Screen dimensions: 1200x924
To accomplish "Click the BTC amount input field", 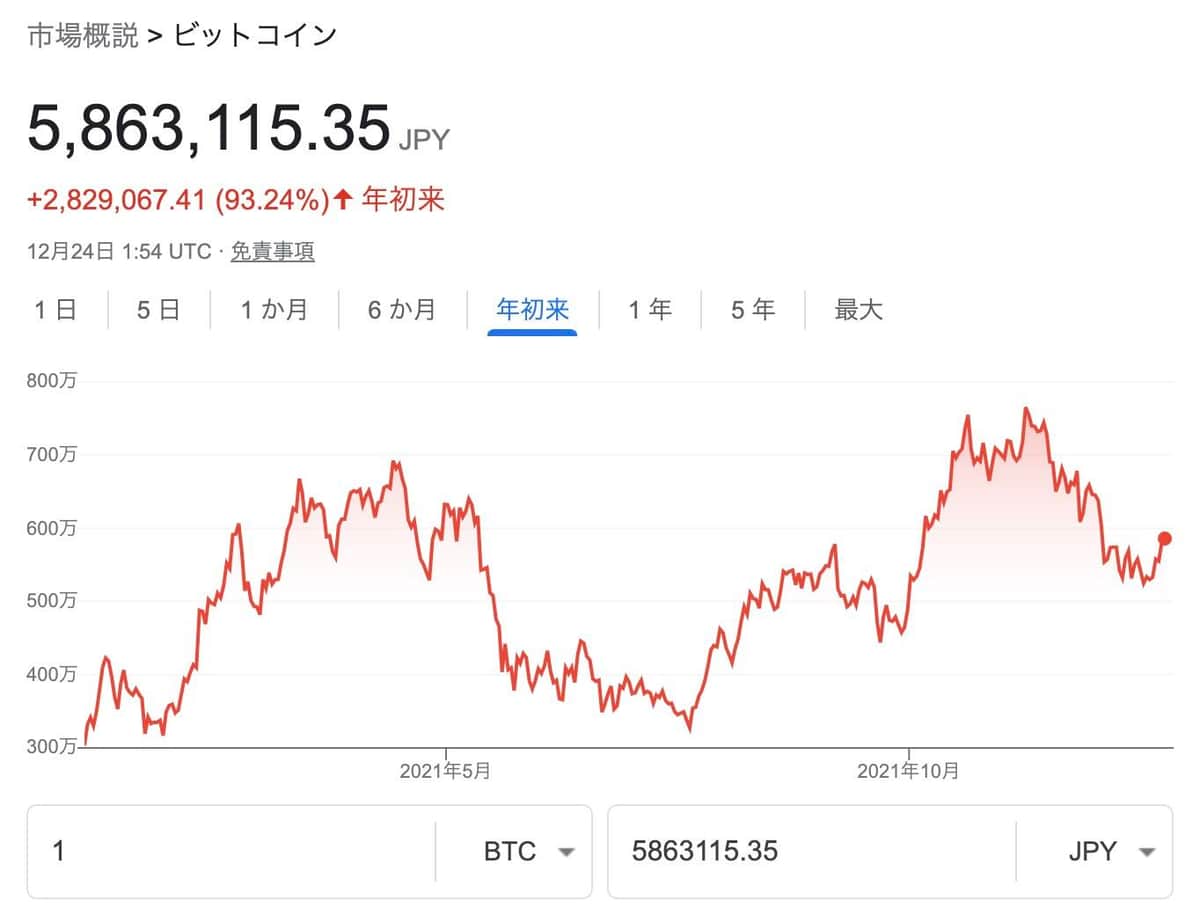I will (200, 851).
